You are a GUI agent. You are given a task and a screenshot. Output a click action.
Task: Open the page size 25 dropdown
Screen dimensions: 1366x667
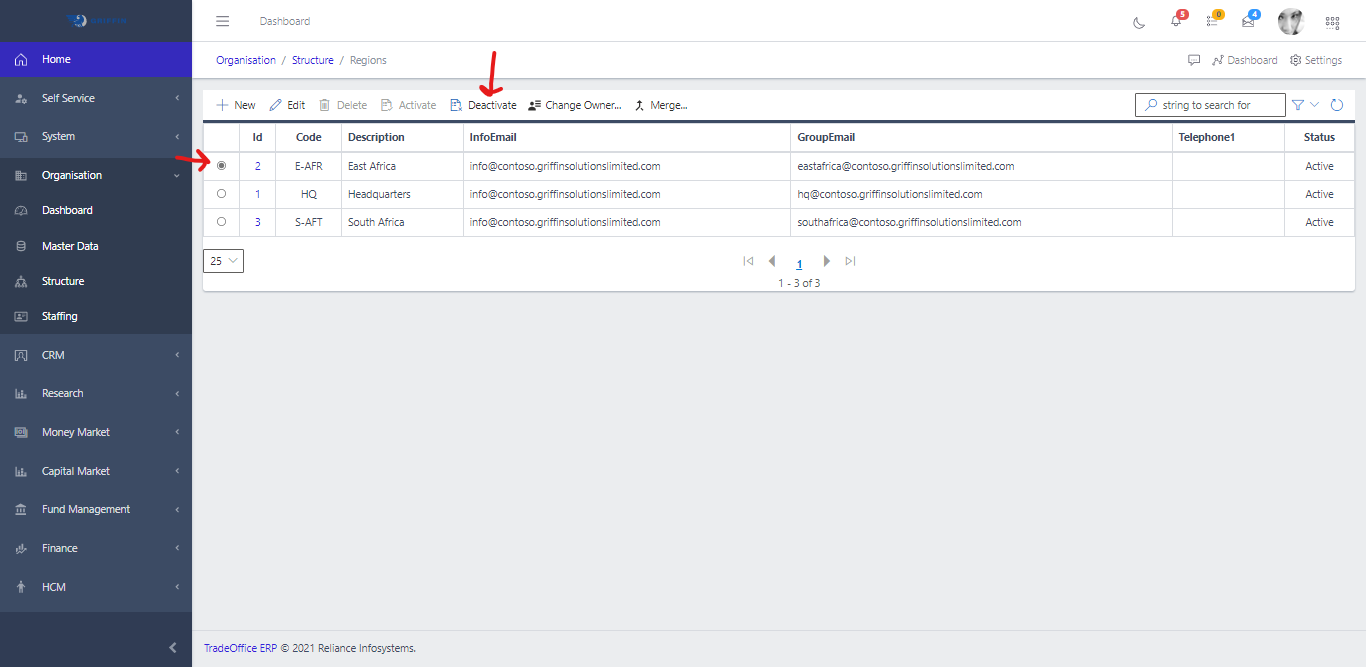[x=223, y=261]
